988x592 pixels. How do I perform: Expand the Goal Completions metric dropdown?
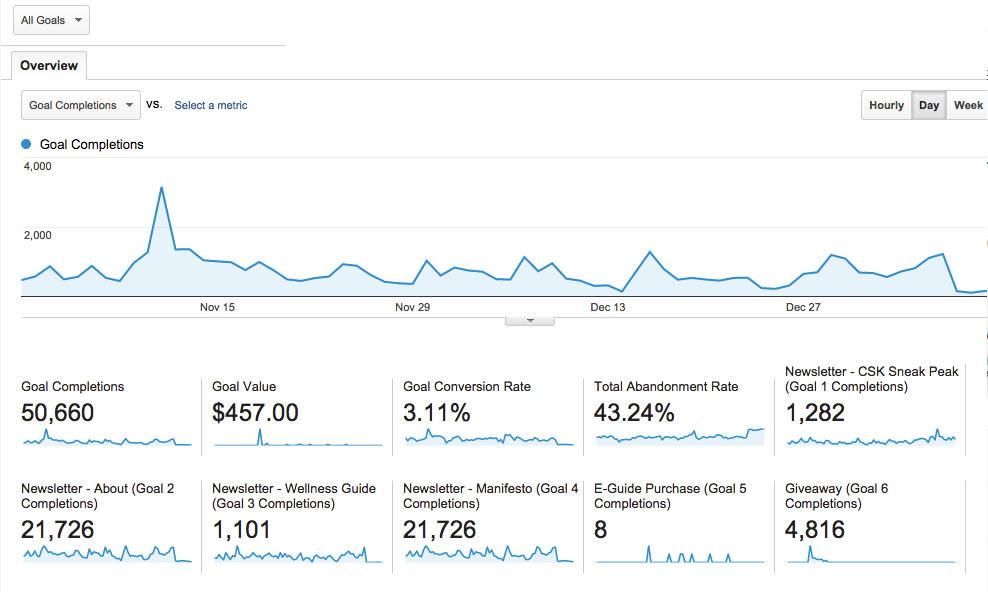click(x=81, y=105)
